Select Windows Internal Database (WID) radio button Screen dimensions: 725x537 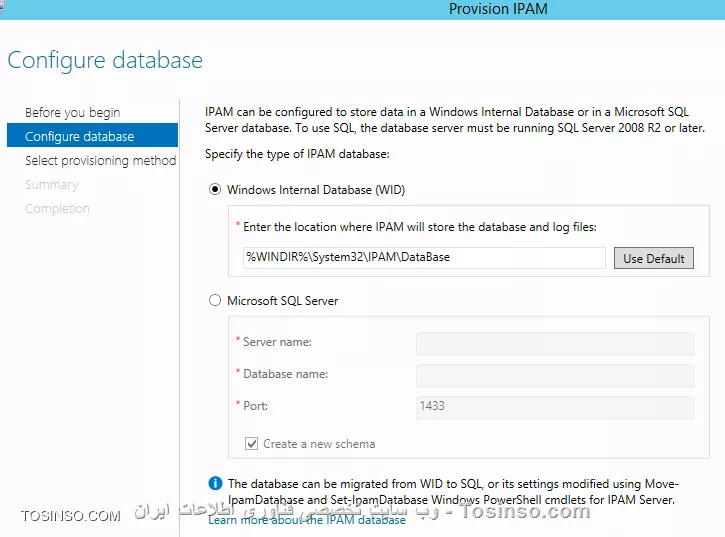(x=215, y=189)
